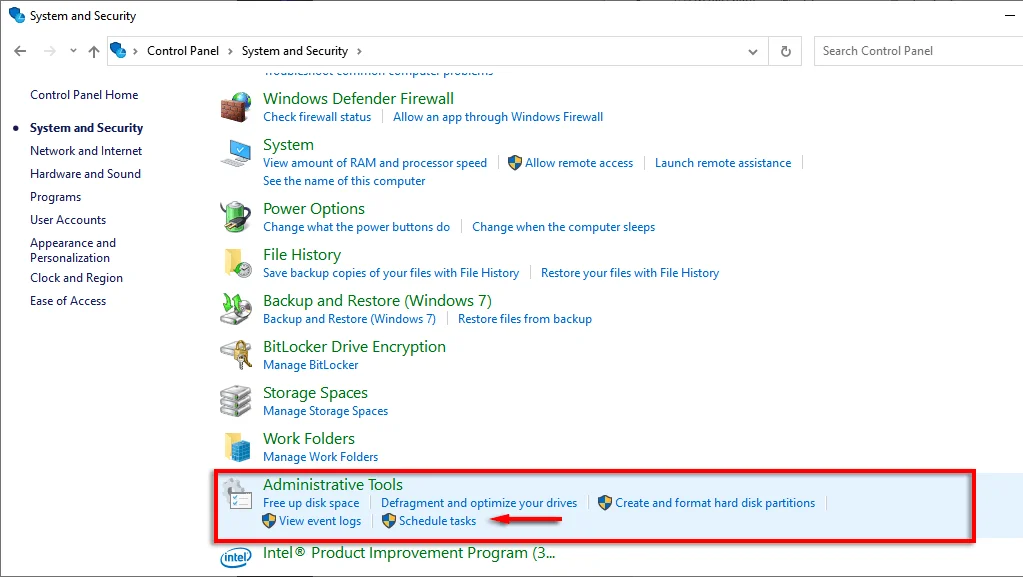Go up one level with the up arrow
The height and width of the screenshot is (577, 1023).
pyautogui.click(x=94, y=51)
